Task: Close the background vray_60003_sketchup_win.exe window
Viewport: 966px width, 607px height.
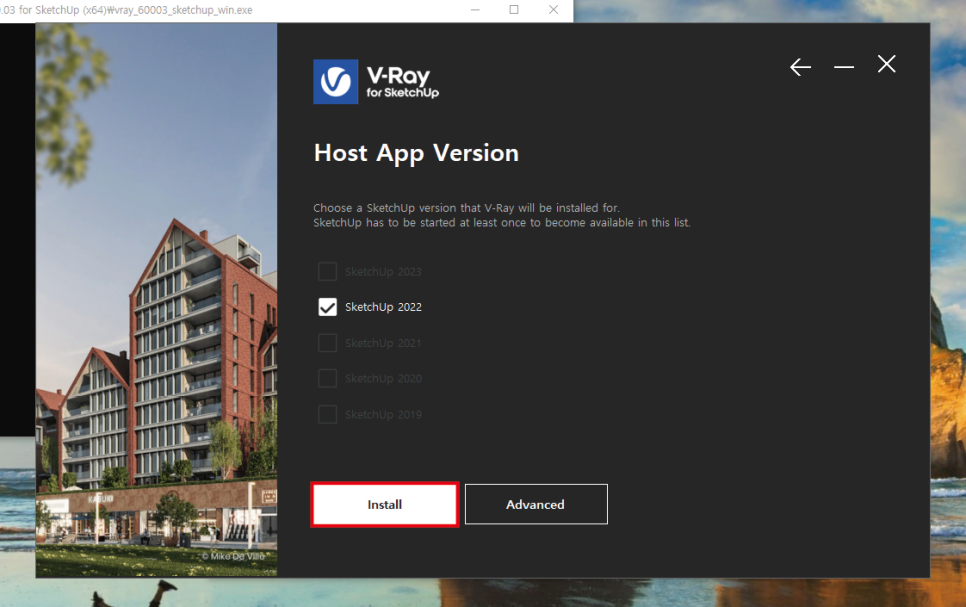Action: (553, 10)
